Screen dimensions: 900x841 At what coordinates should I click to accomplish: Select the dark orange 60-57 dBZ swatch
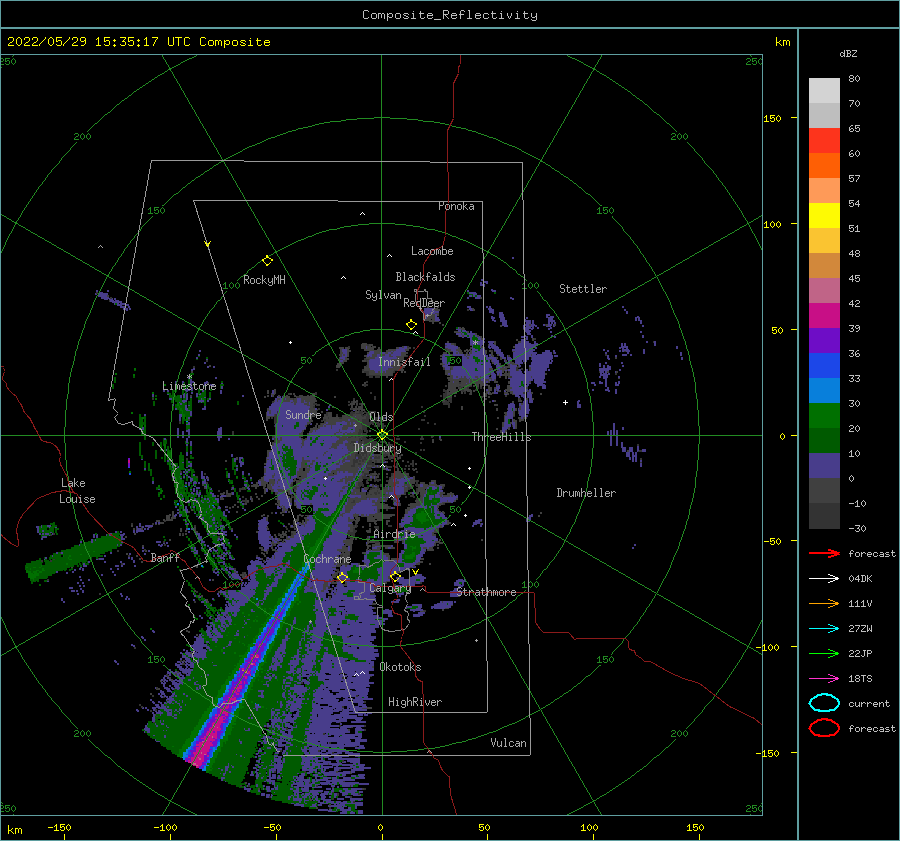pyautogui.click(x=824, y=166)
